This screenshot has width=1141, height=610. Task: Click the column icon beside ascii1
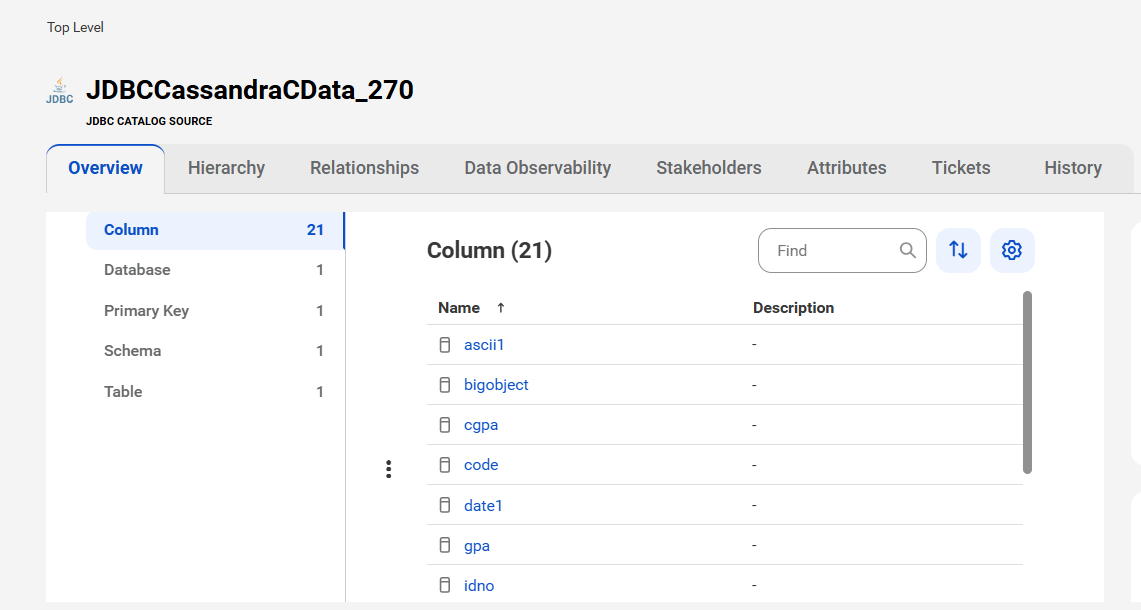click(x=445, y=344)
